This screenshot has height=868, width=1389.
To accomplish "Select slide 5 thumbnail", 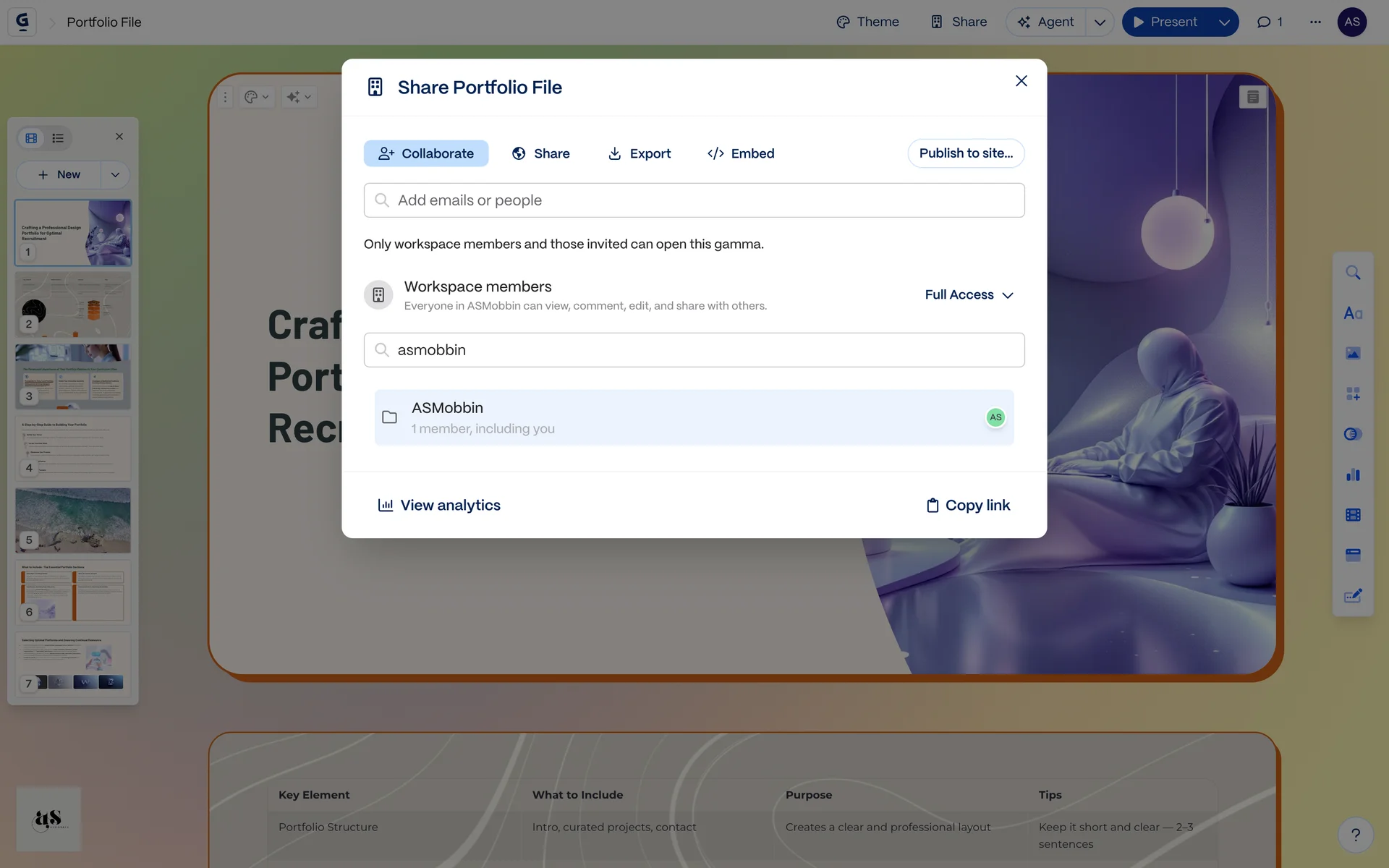I will tap(72, 520).
